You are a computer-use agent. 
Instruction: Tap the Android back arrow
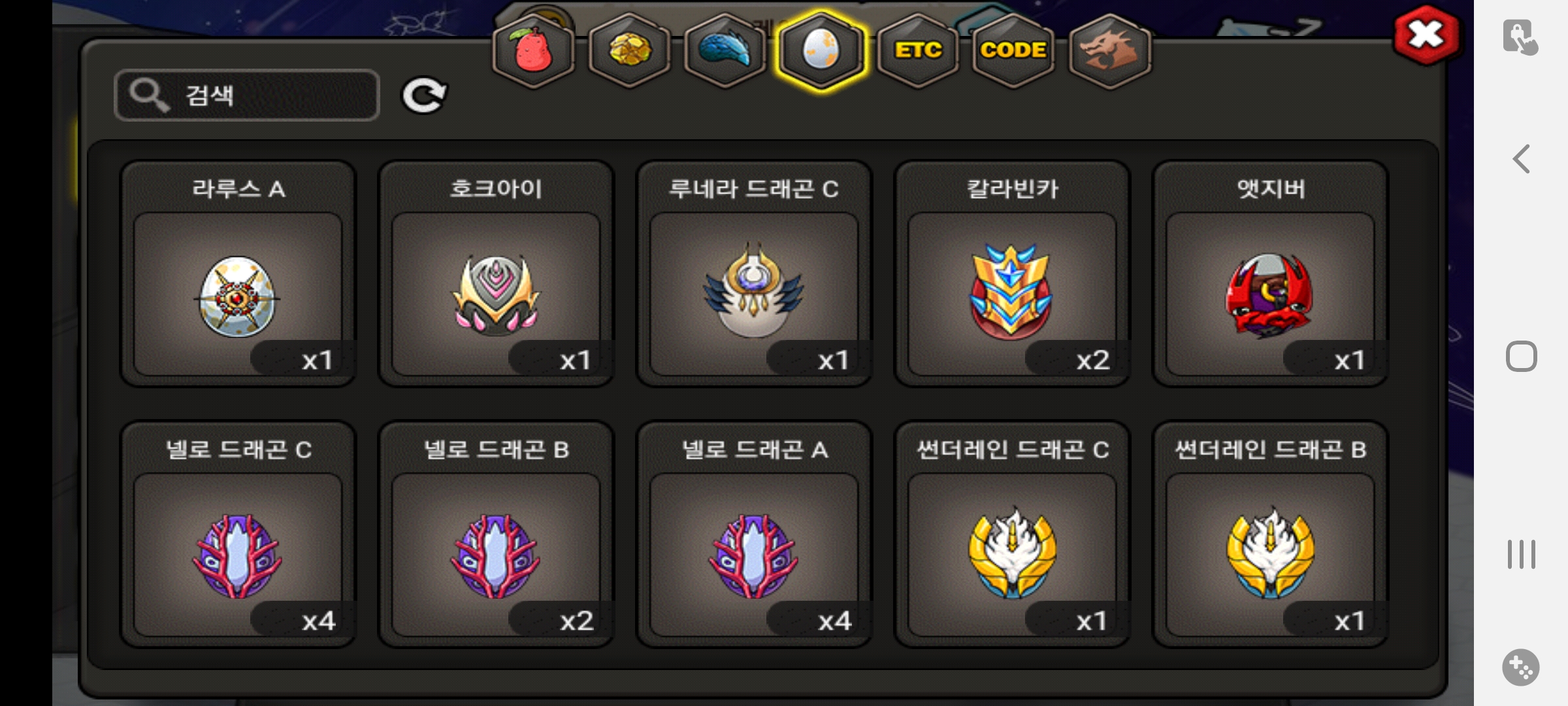click(x=1522, y=159)
